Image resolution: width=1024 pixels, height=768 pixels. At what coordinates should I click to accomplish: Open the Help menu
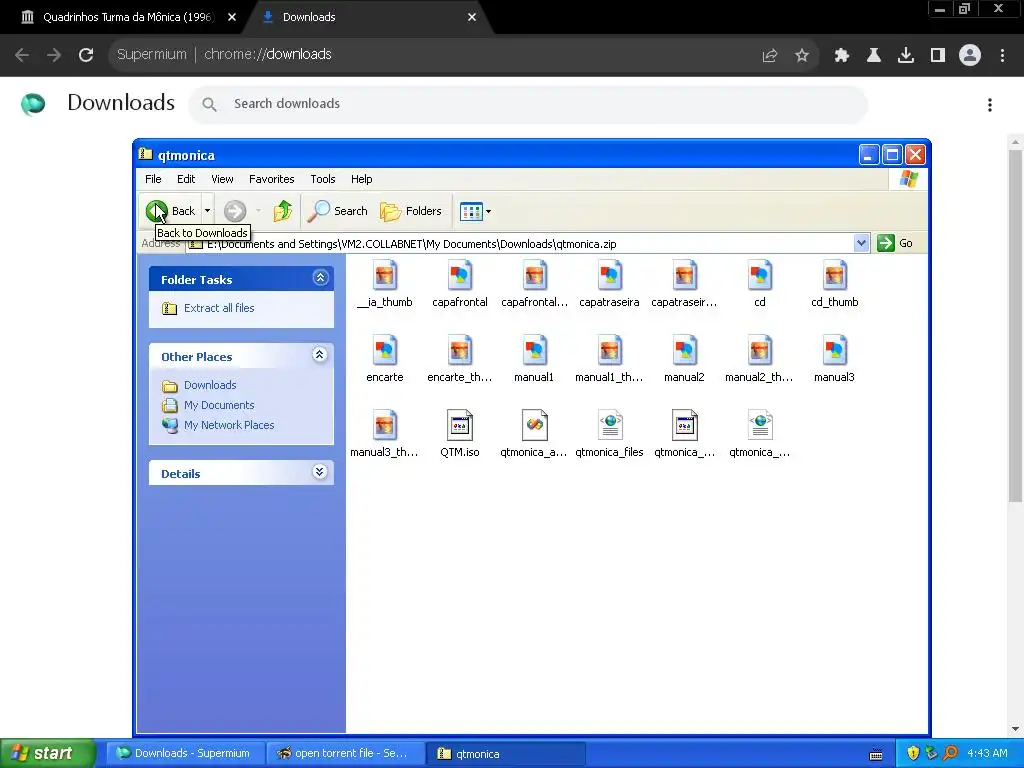tap(361, 179)
